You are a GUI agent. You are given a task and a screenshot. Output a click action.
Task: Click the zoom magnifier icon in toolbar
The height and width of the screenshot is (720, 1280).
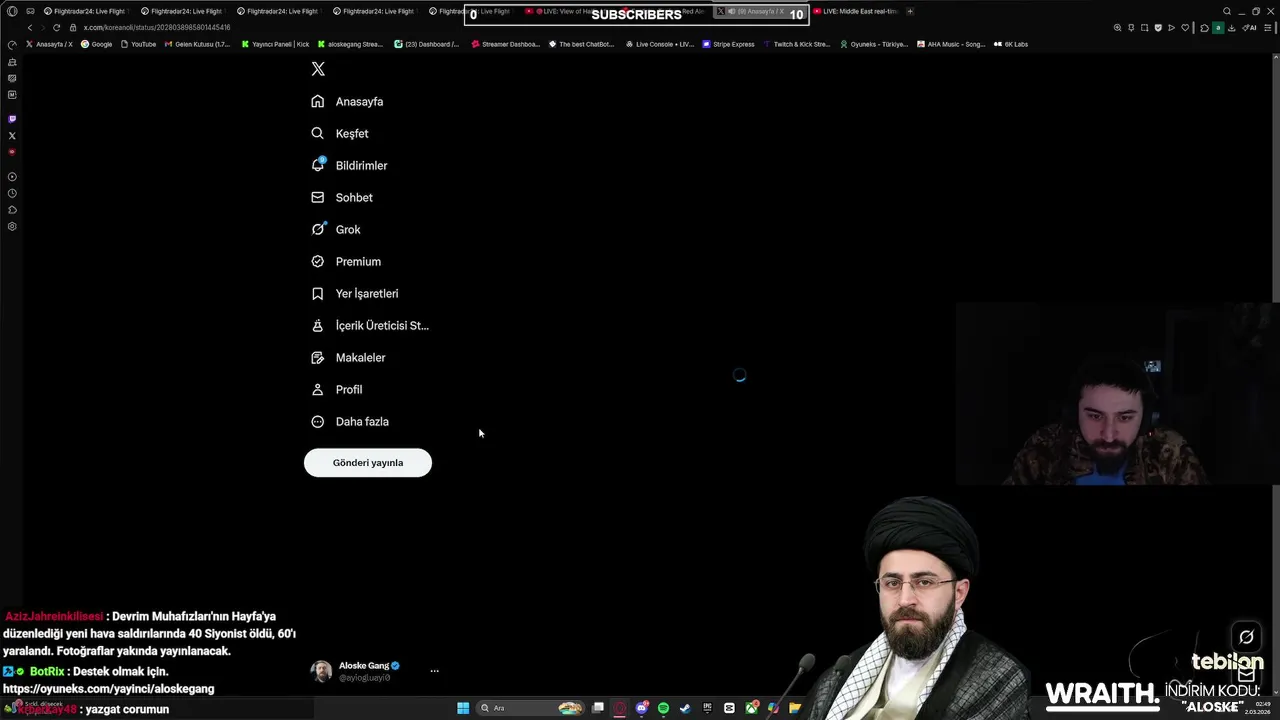coord(1117,28)
